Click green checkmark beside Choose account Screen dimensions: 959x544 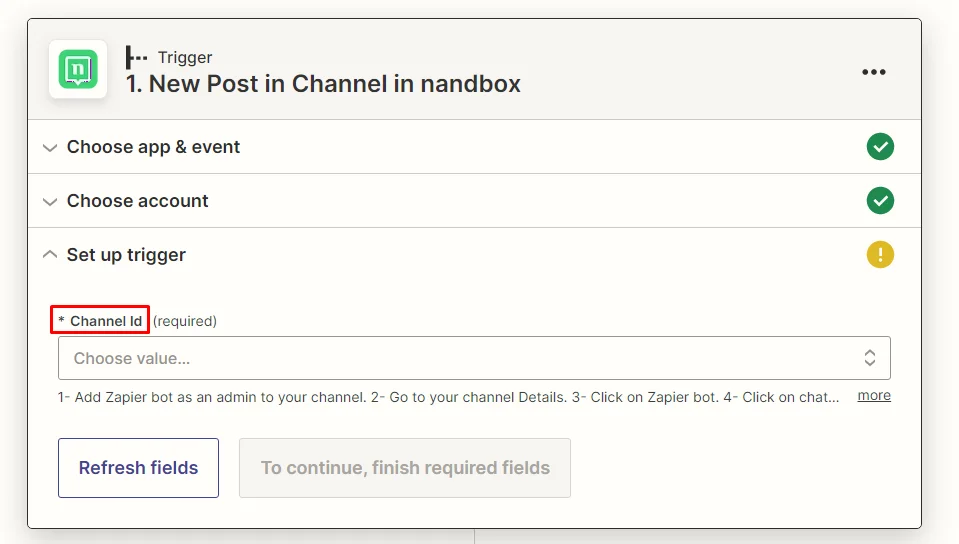pos(880,201)
